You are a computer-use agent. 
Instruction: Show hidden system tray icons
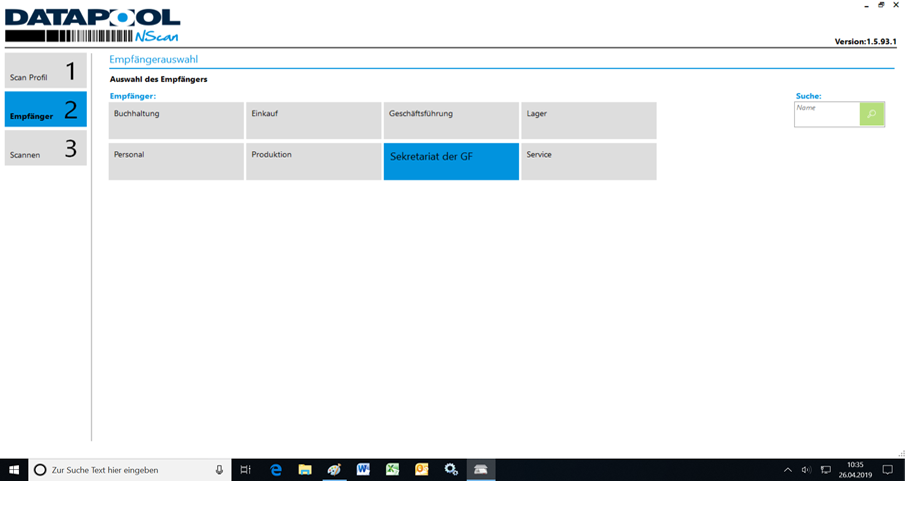click(787, 470)
